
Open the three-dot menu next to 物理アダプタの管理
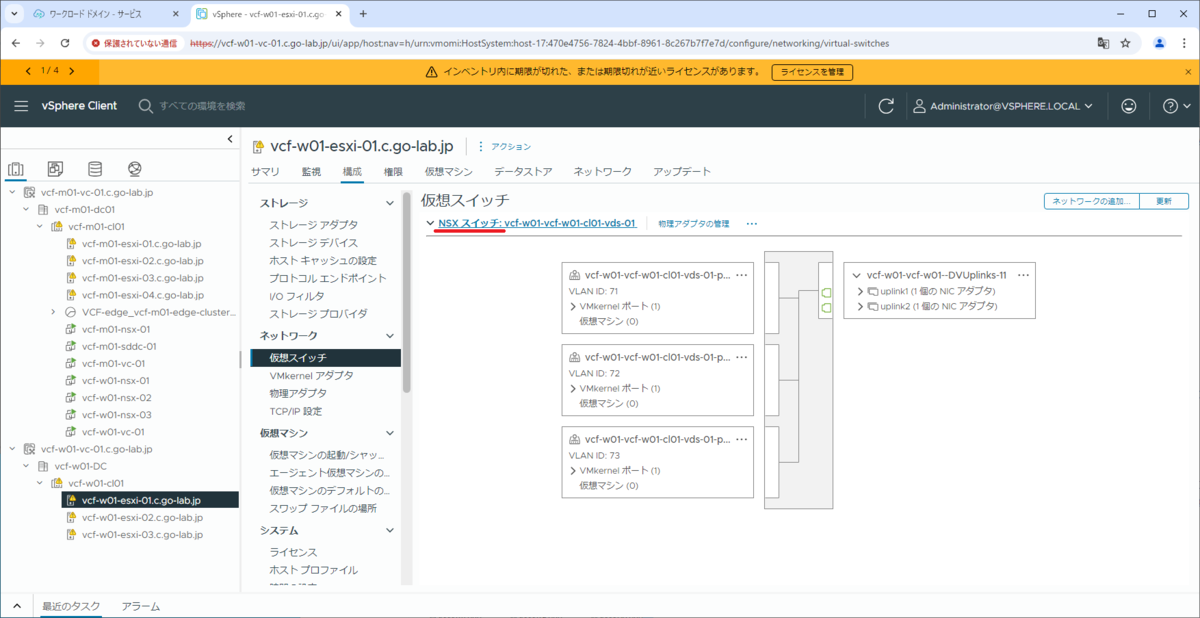tap(752, 224)
